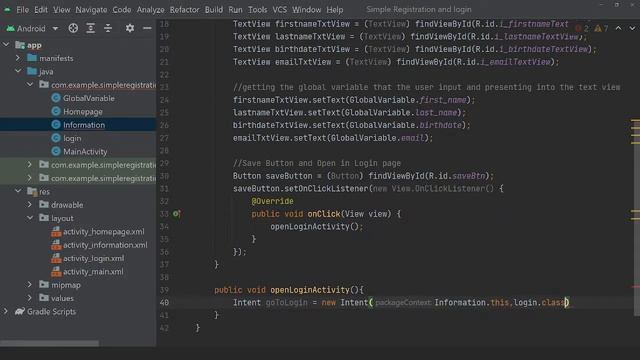This screenshot has height=360, width=640.
Task: Go to next highlighted error arrow
Action: pos(632,28)
